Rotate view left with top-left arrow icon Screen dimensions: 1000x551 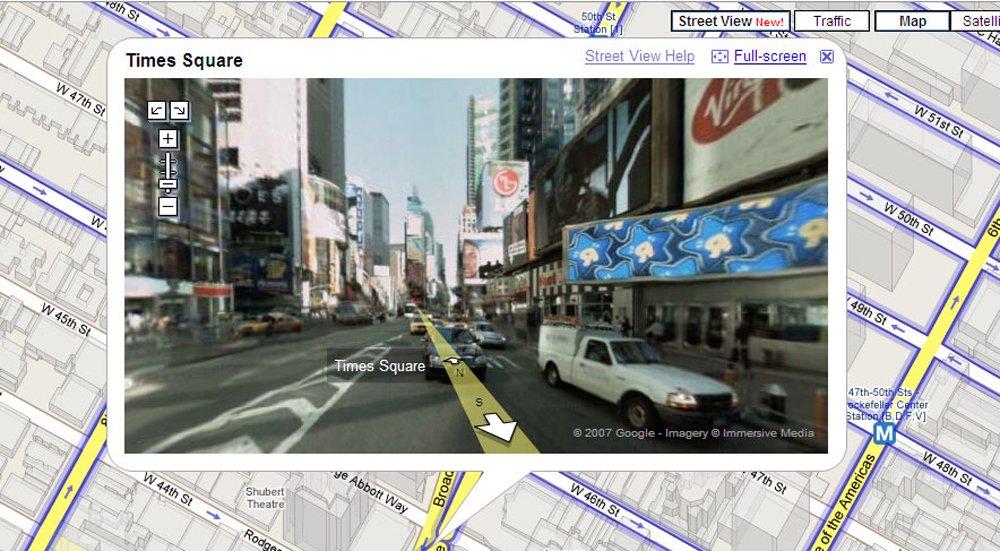pyautogui.click(x=156, y=110)
